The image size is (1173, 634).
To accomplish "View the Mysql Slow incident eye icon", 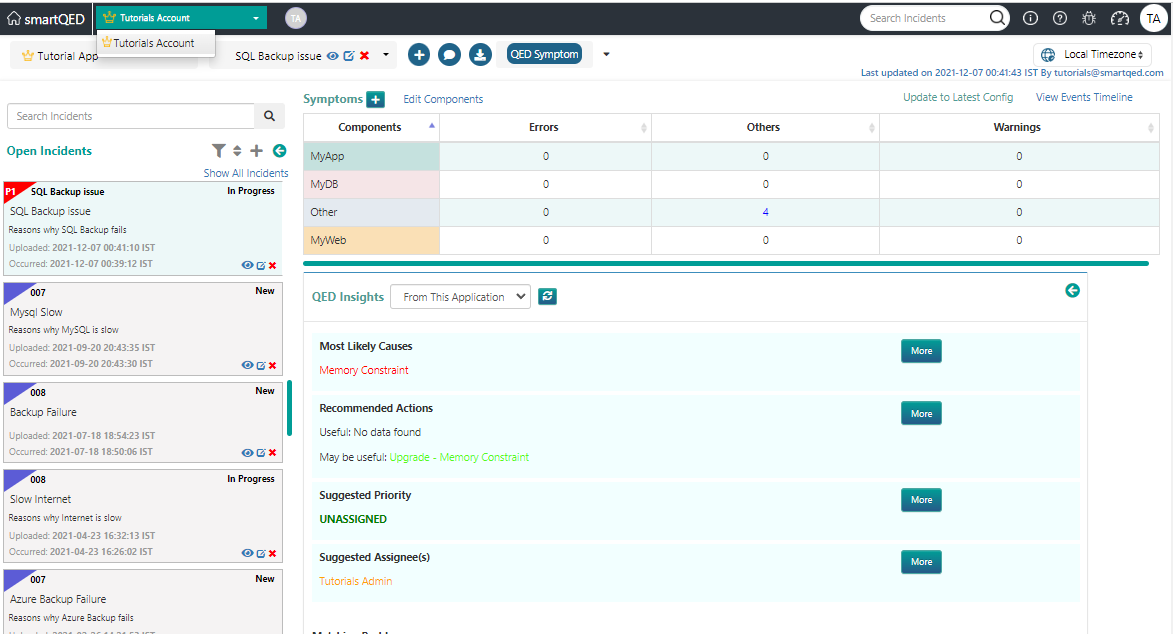I will (246, 365).
